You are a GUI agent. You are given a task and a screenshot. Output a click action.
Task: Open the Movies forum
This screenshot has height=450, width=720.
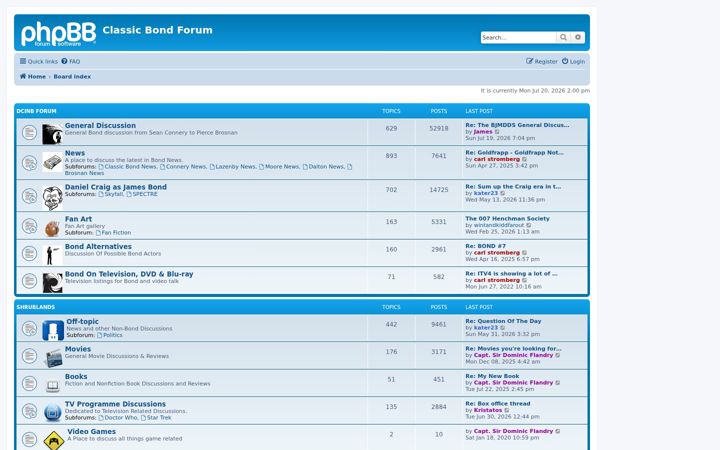[x=78, y=349]
